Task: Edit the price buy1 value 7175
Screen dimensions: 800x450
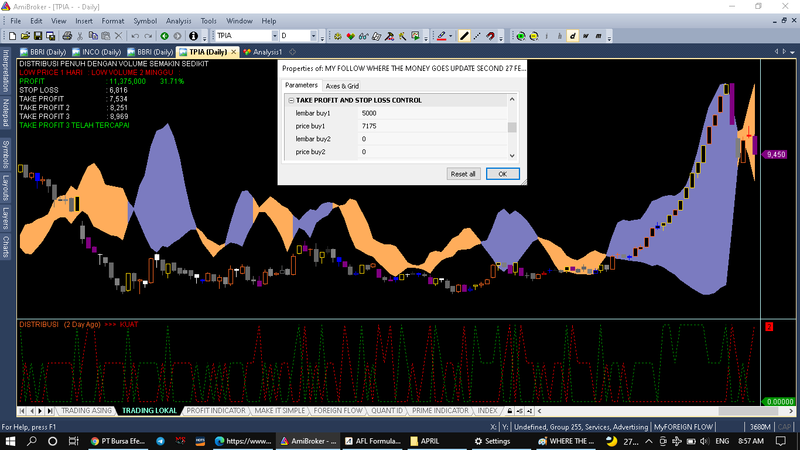Action: click(432, 126)
